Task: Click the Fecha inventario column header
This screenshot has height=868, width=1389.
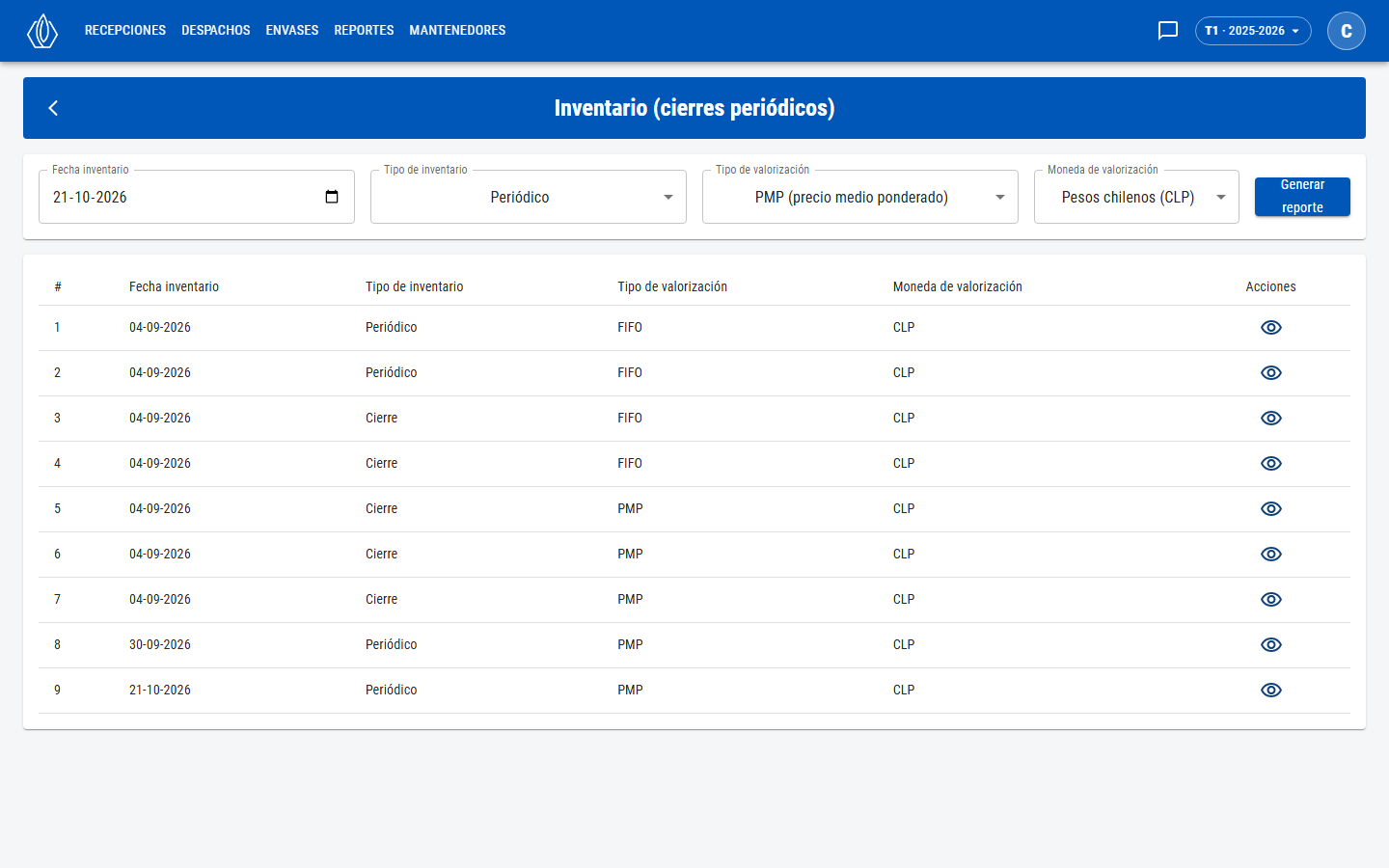Action: tap(174, 286)
